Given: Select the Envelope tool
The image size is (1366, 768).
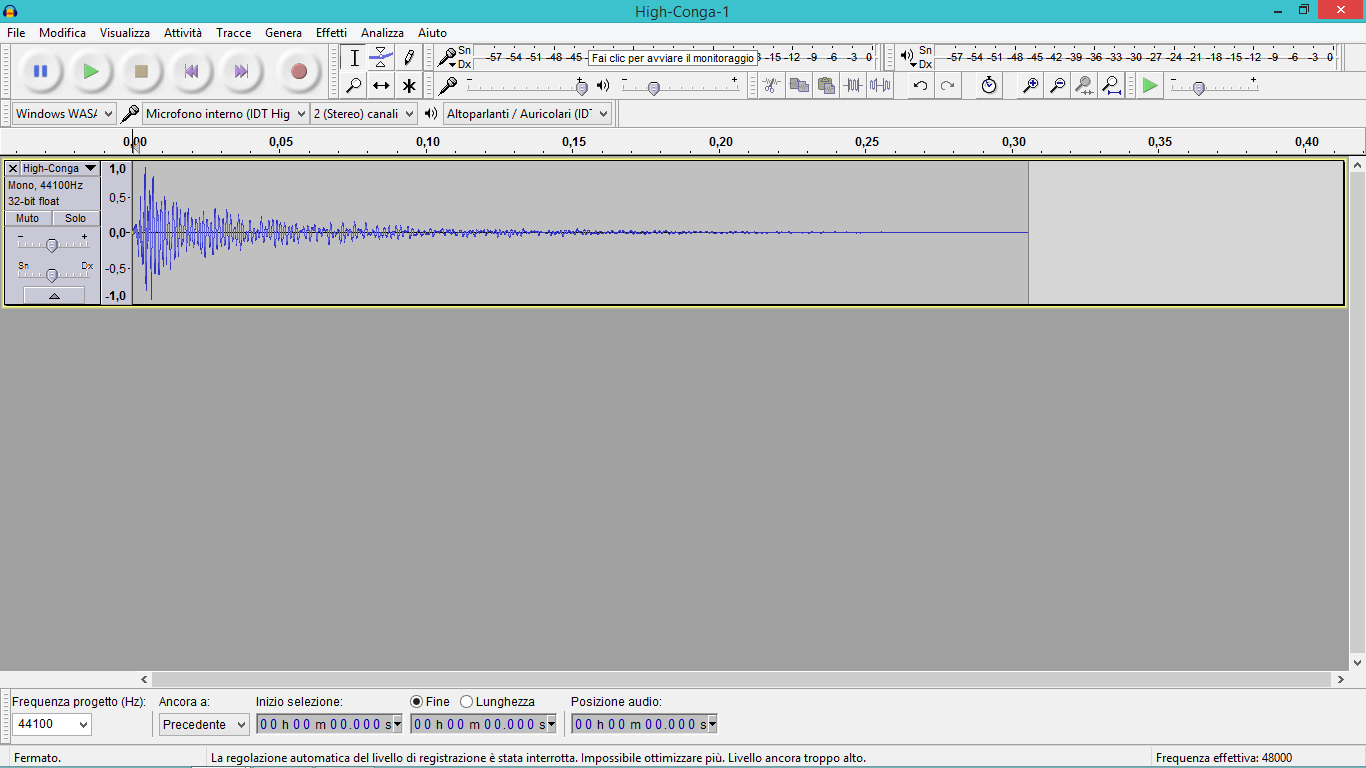Looking at the screenshot, I should (381, 58).
